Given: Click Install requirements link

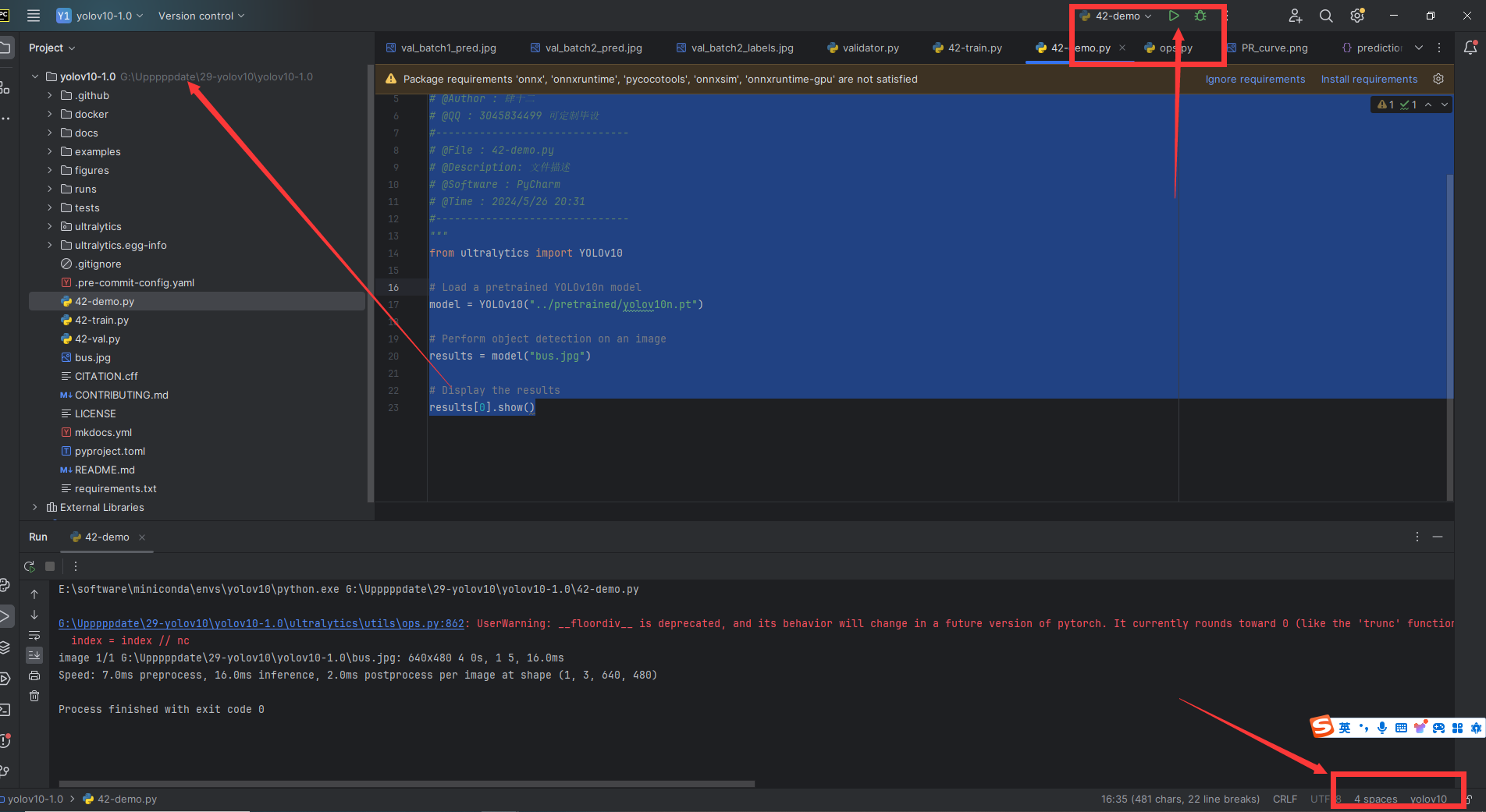Looking at the screenshot, I should [1369, 79].
